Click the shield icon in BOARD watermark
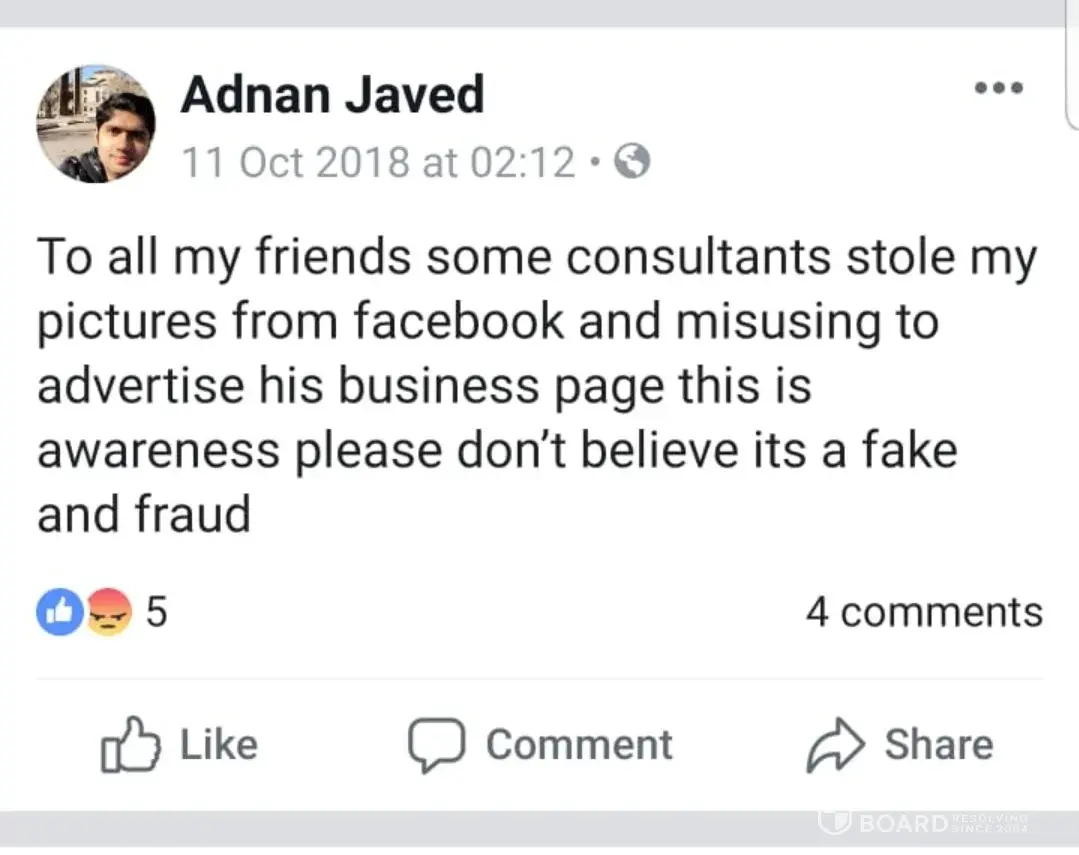 click(x=833, y=822)
